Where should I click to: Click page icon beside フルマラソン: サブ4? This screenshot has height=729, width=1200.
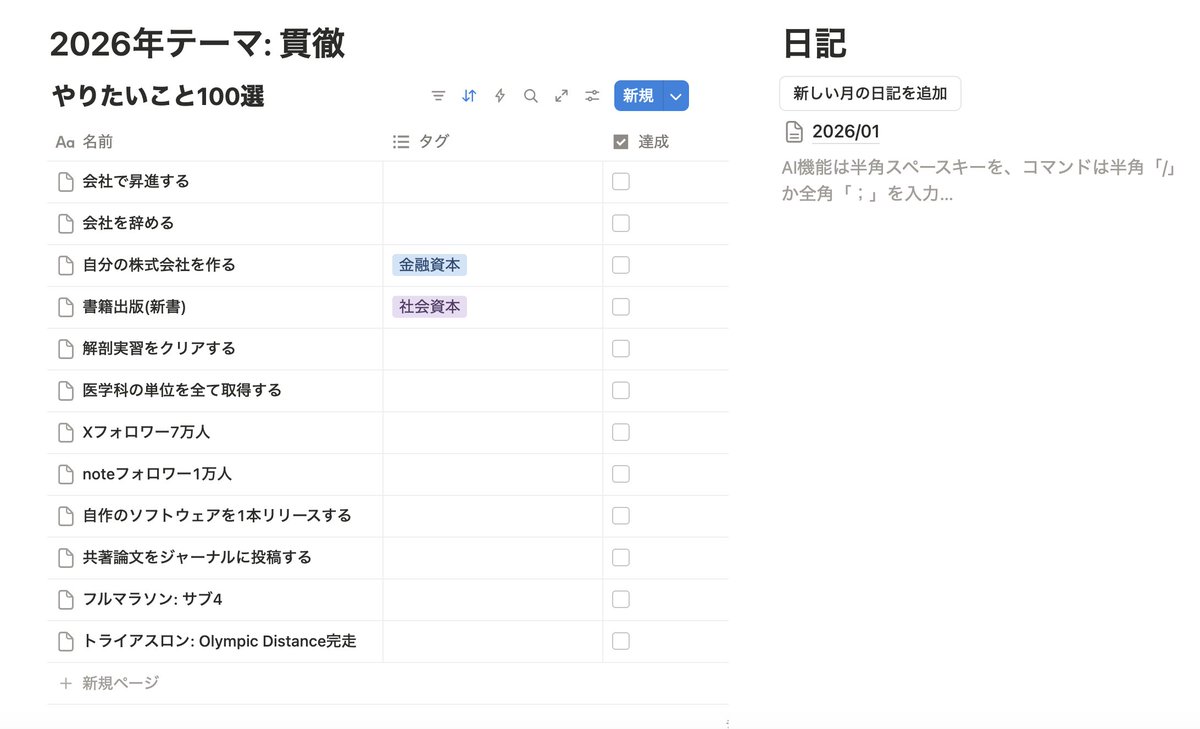(x=66, y=599)
